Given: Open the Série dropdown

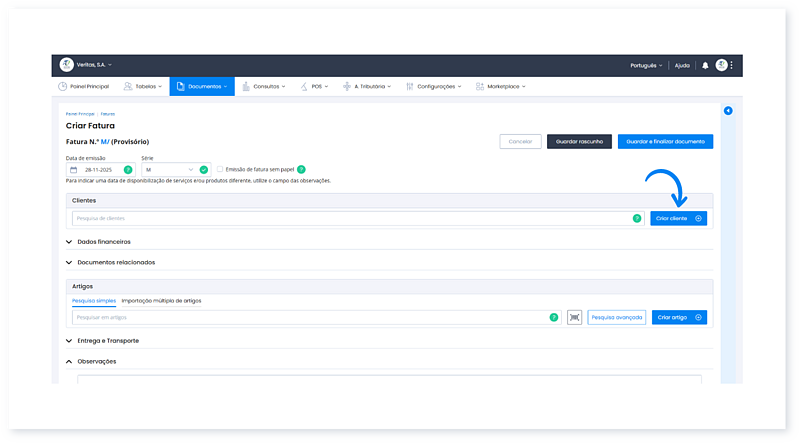Looking at the screenshot, I should 175,170.
